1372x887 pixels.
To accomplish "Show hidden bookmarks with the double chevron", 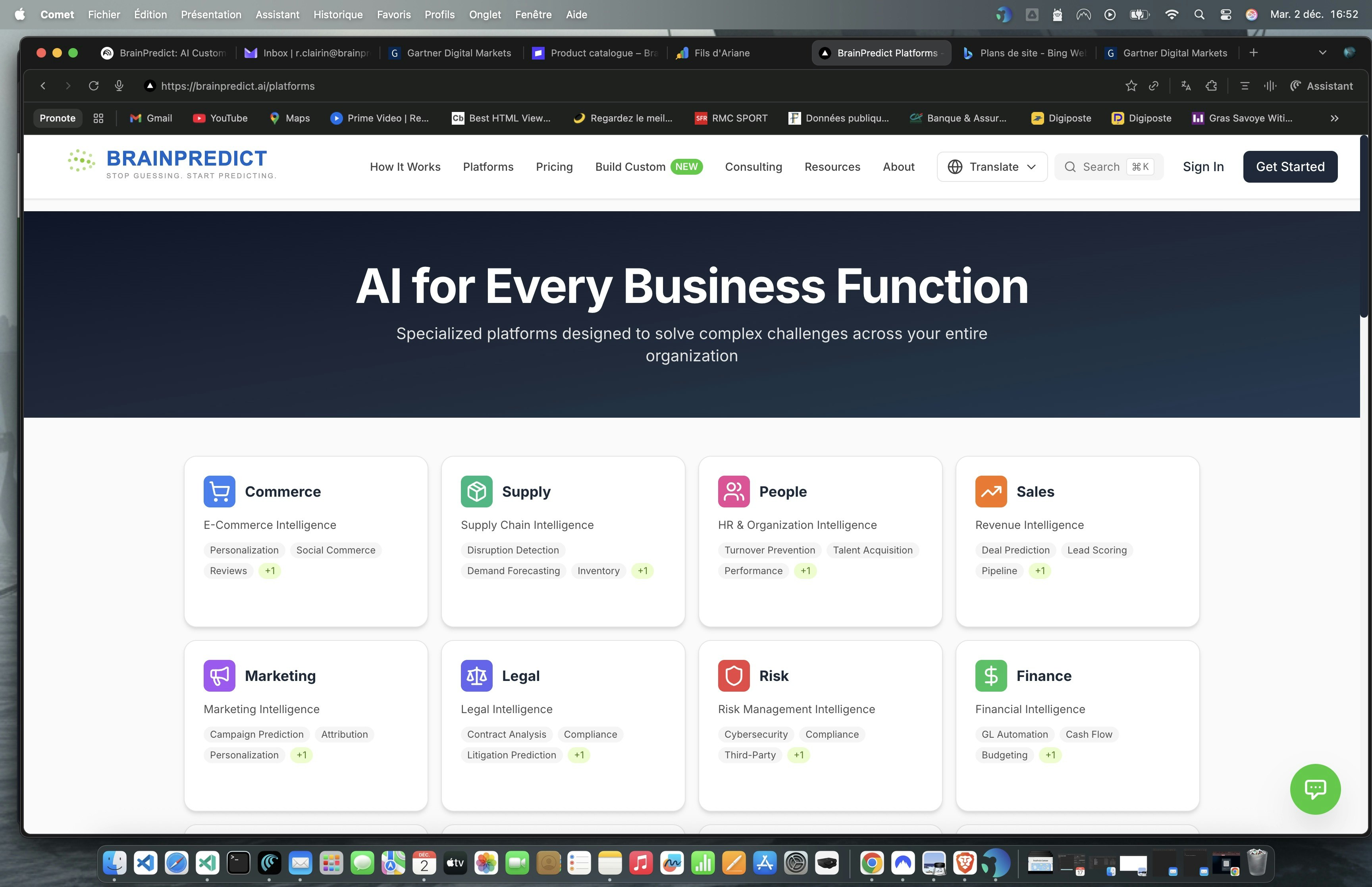I will click(1335, 118).
